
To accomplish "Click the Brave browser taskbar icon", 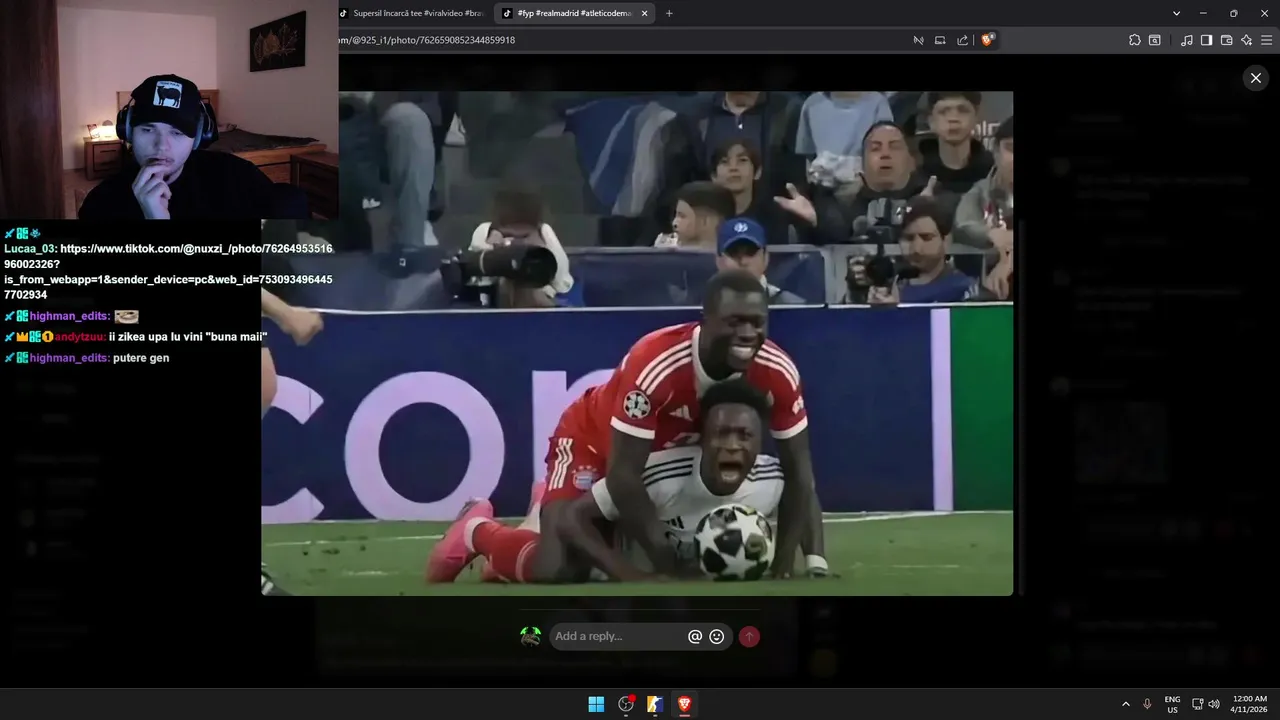I will [685, 704].
